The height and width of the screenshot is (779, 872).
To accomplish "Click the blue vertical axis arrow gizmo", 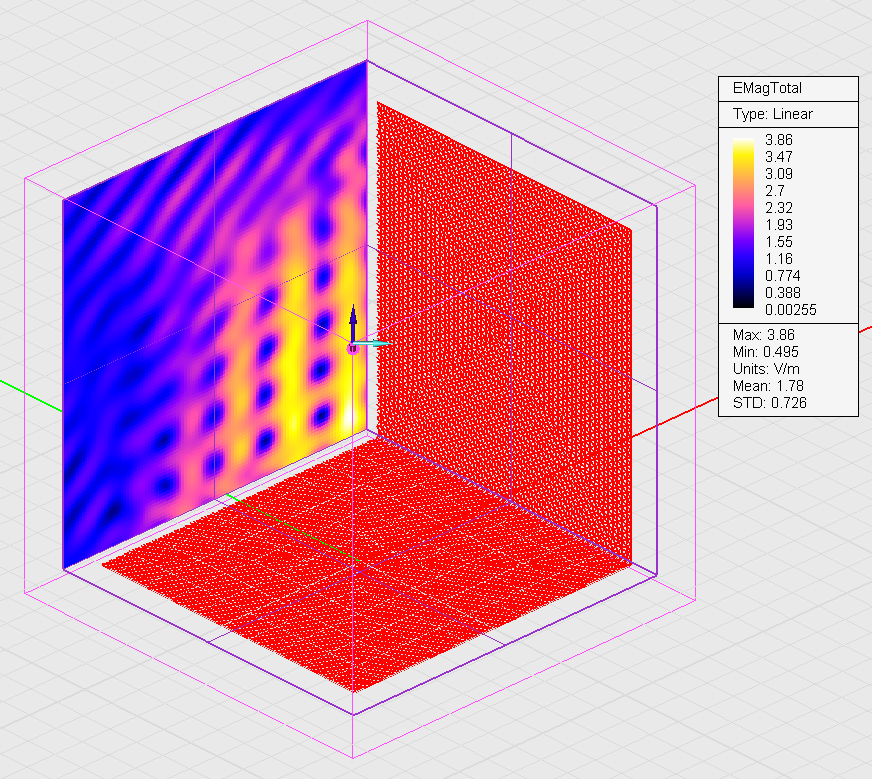I will pyautogui.click(x=353, y=322).
